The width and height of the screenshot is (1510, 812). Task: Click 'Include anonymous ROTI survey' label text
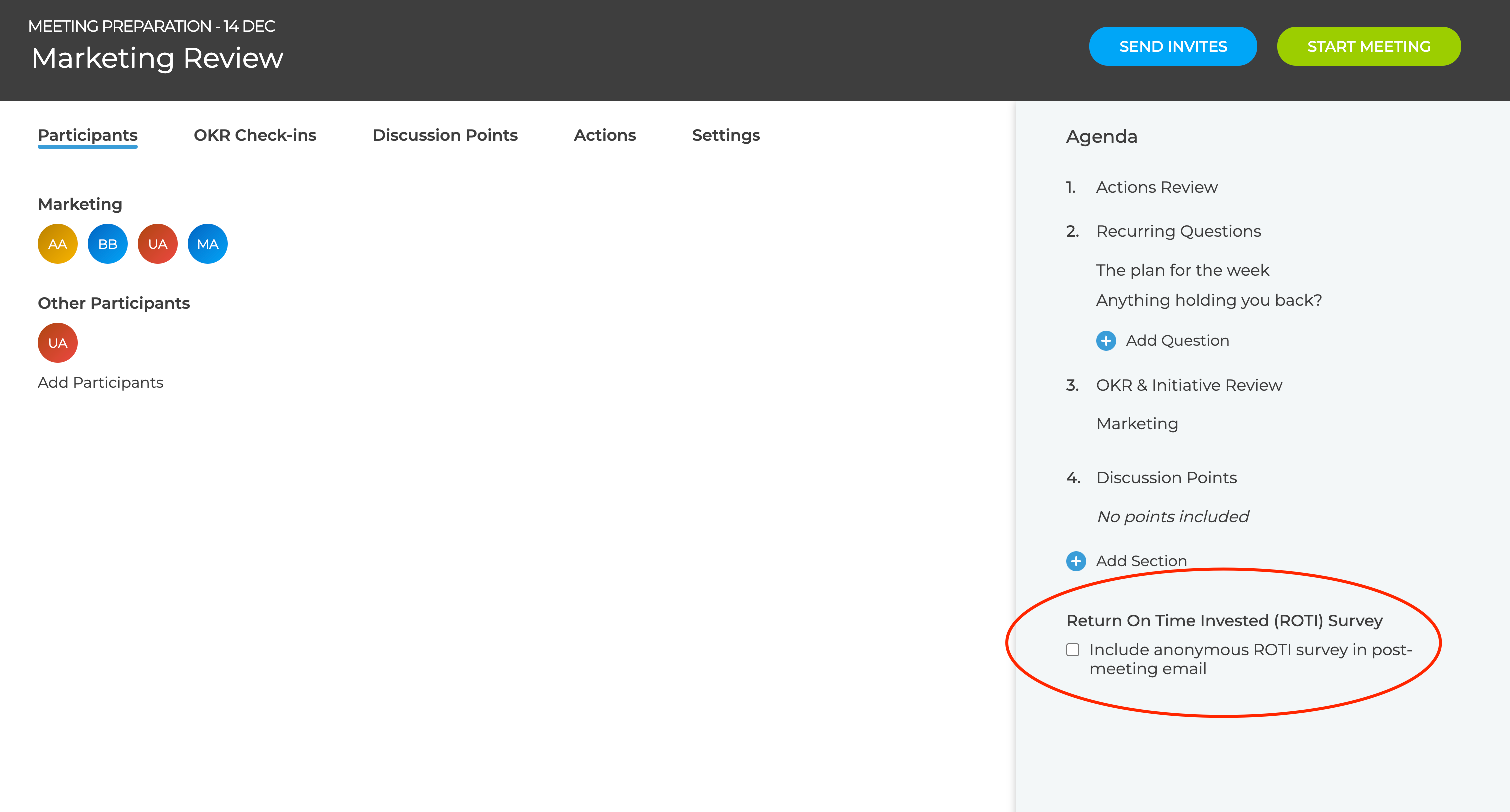point(1250,659)
